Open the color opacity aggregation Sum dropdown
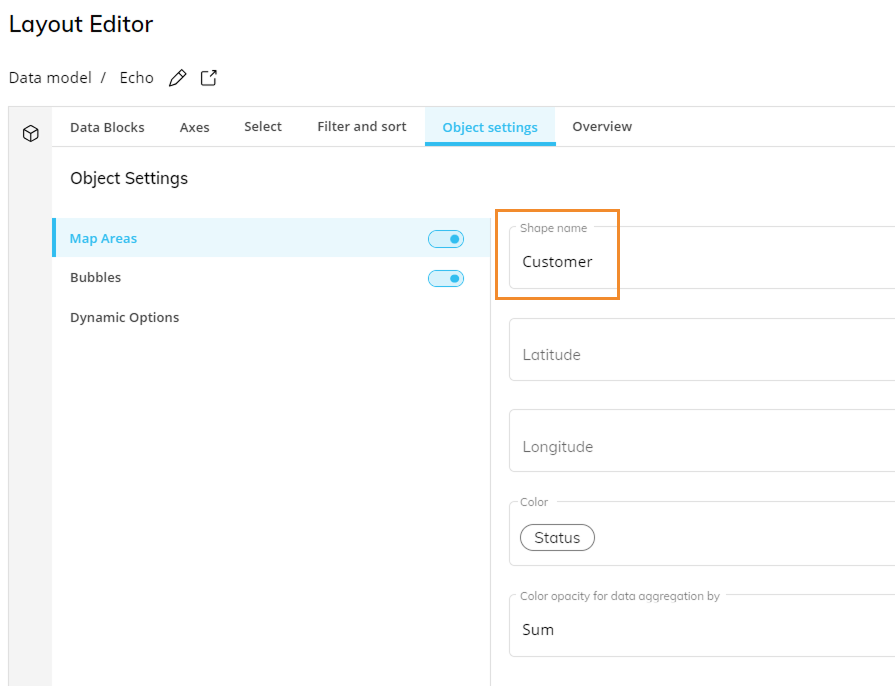Image resolution: width=895 pixels, height=686 pixels. 702,626
